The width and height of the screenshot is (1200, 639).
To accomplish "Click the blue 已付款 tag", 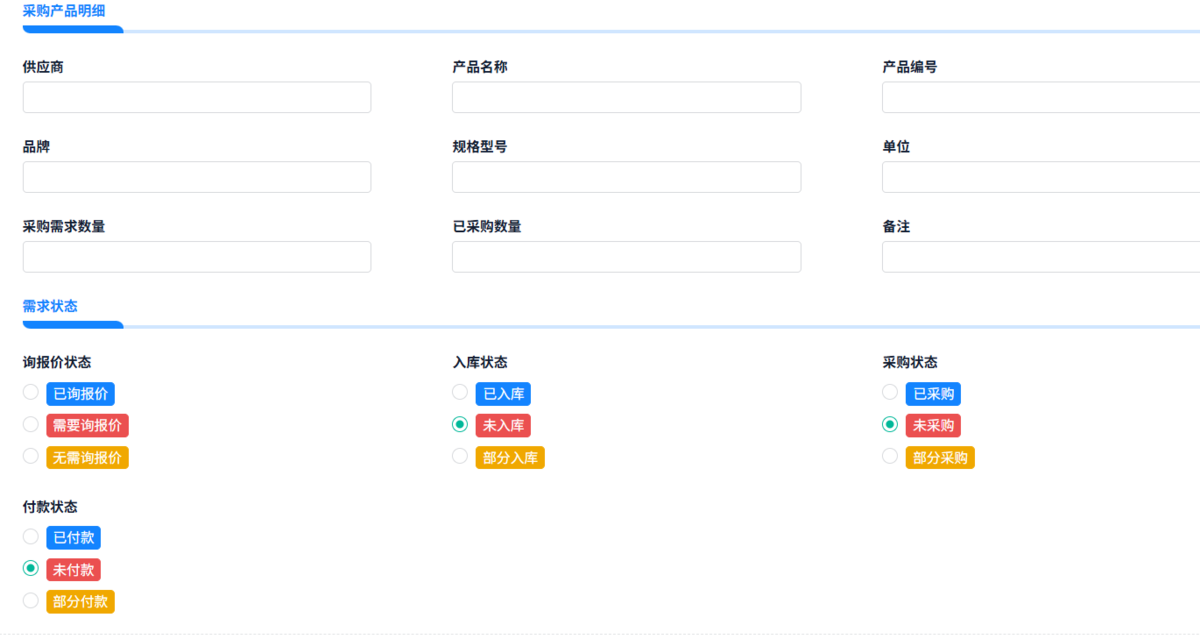I will (x=73, y=538).
